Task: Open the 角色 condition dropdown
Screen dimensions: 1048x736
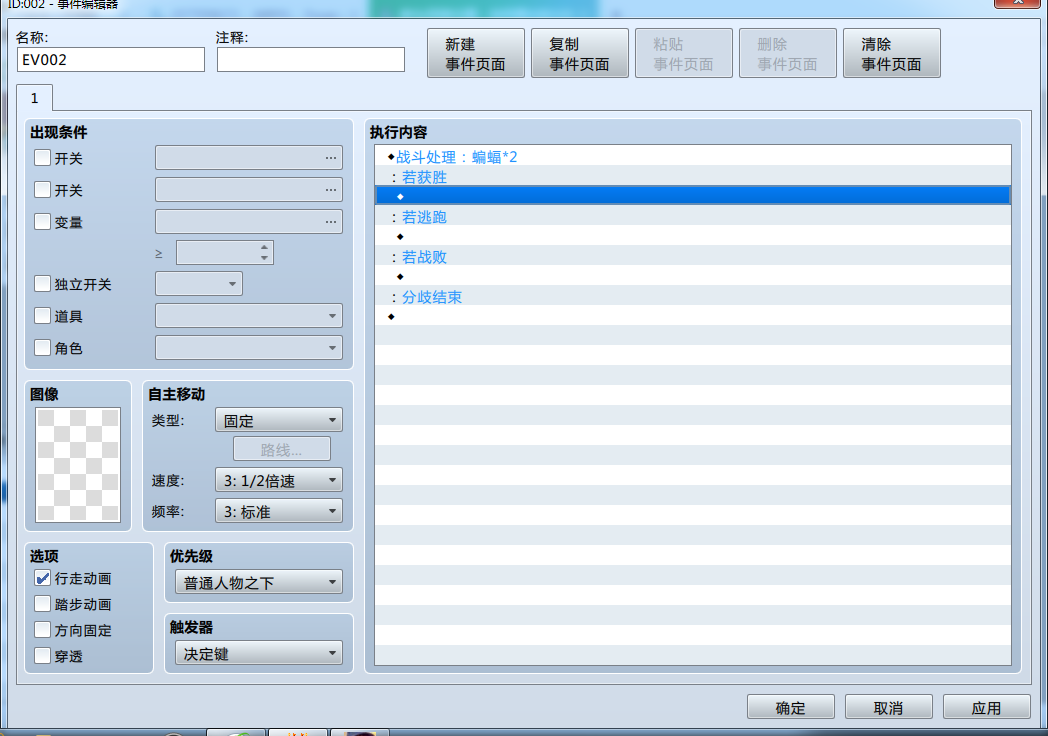Action: (249, 348)
